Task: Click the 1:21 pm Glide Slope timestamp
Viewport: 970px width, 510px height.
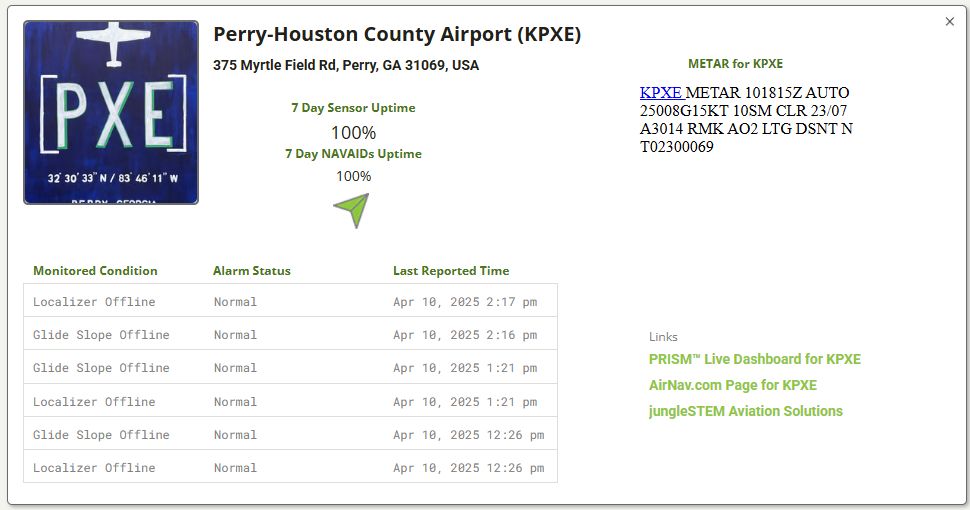Action: [x=465, y=368]
